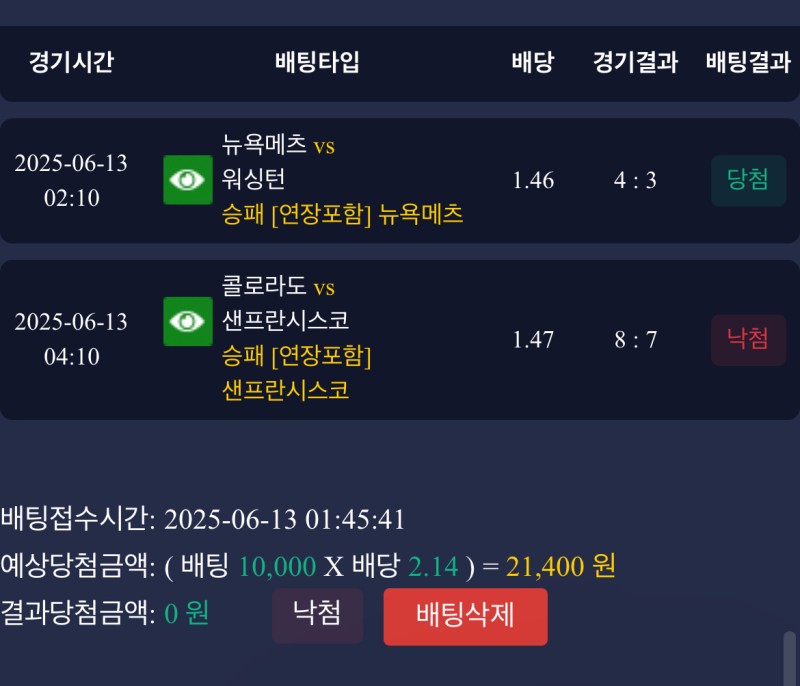
Task: Click the 승패 [연장포함] 샌프란시스코 bet text
Action: click(x=296, y=372)
